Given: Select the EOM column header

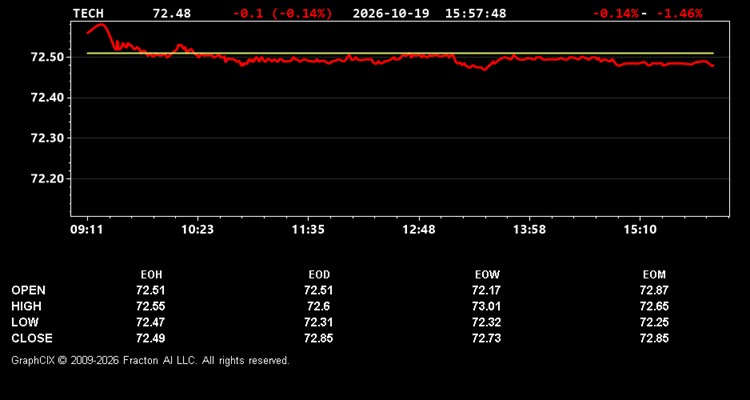Looking at the screenshot, I should click(654, 275).
